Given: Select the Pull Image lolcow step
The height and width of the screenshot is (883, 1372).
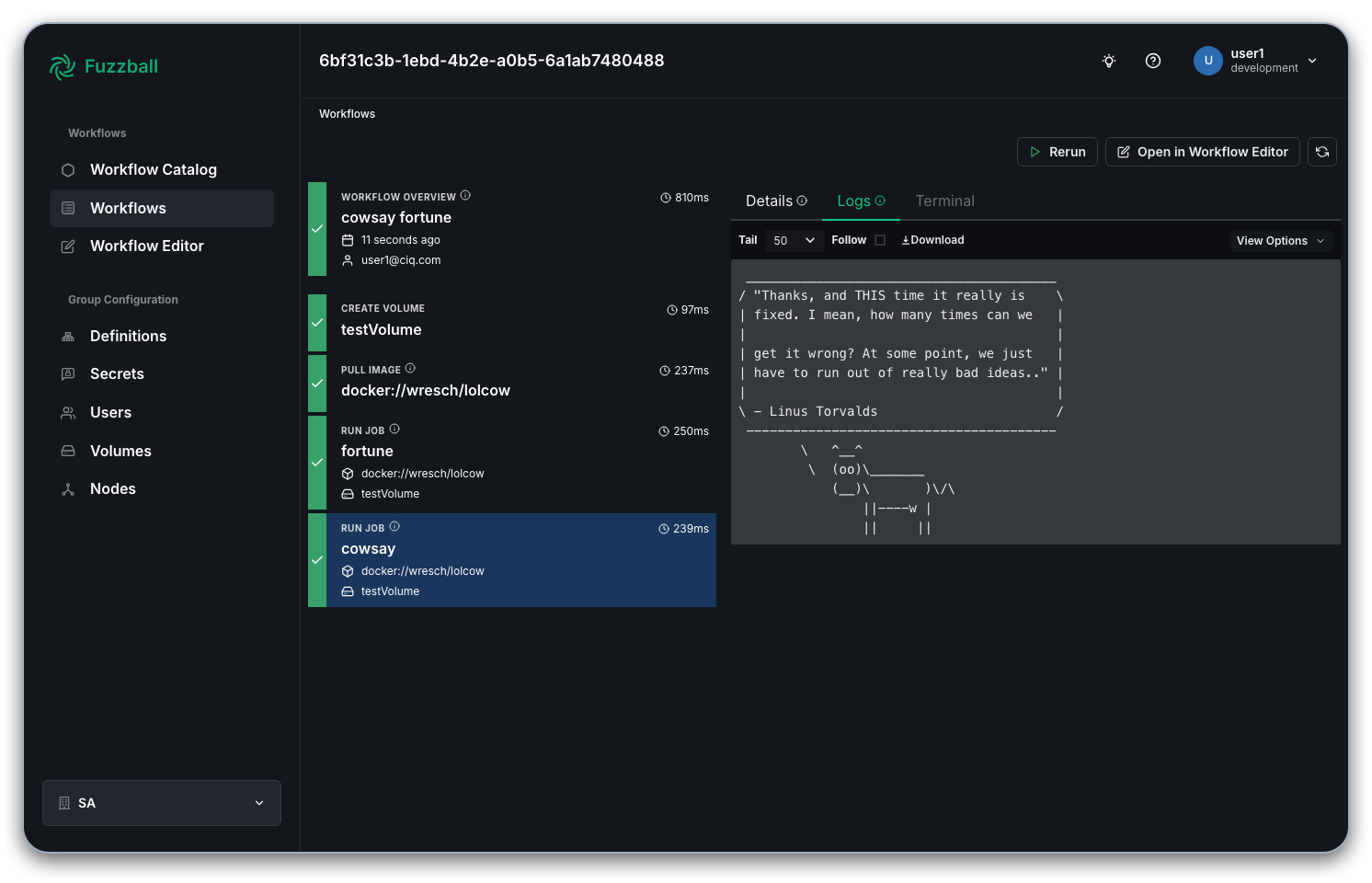Looking at the screenshot, I should tap(512, 384).
